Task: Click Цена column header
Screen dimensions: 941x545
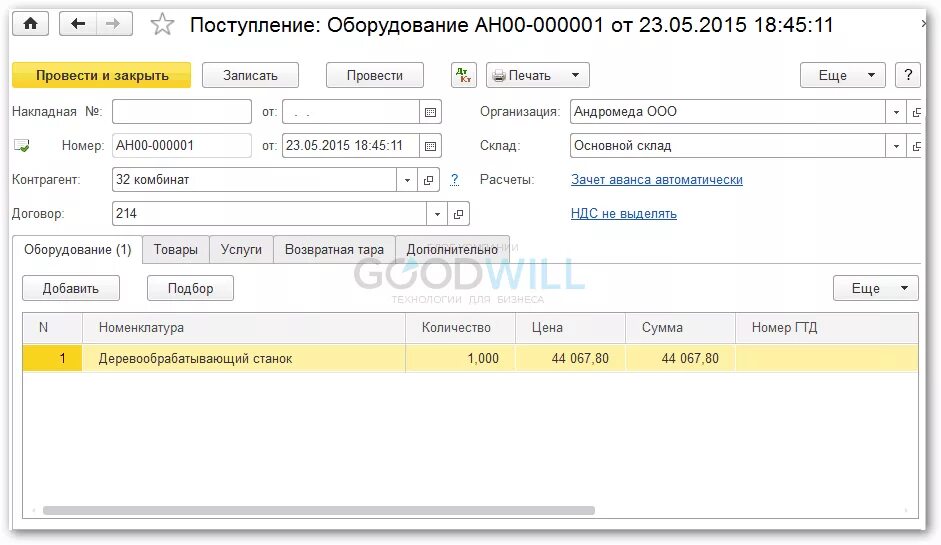Action: click(570, 328)
